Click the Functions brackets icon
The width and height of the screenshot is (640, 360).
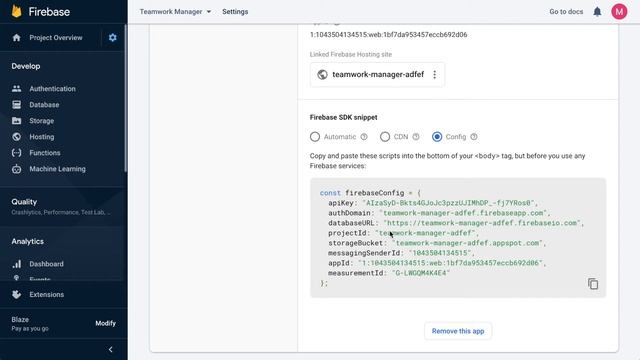click(16, 153)
